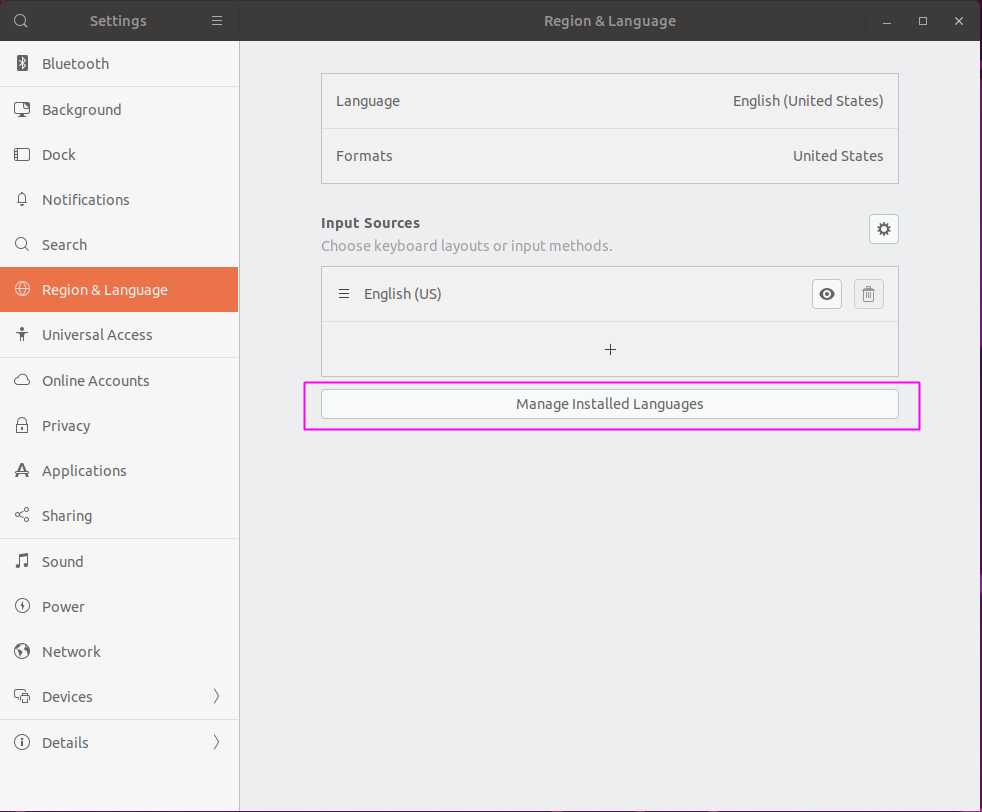Click the Power icon in sidebar
Viewport: 982px width, 812px height.
[22, 606]
